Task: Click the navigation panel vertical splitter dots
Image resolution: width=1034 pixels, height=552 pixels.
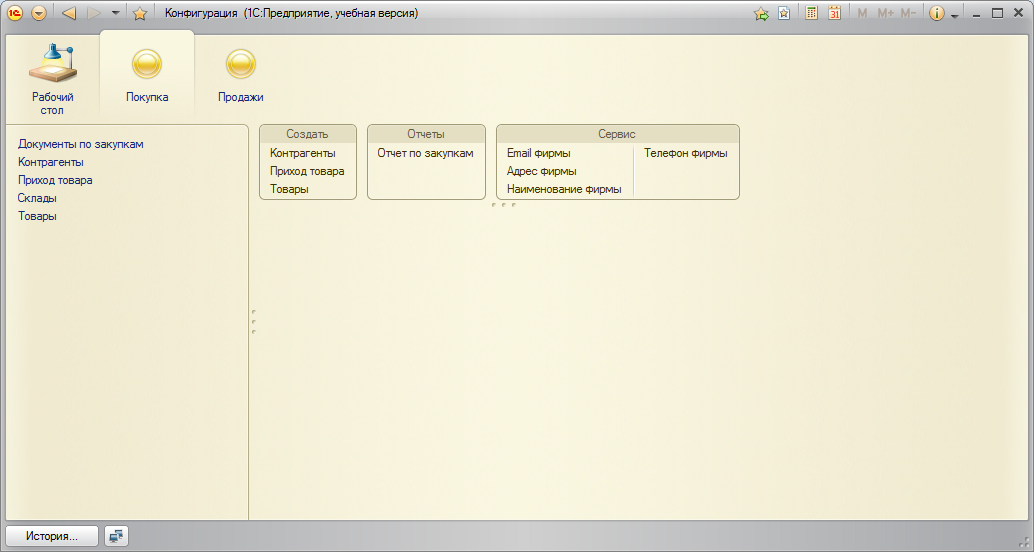Action: click(253, 322)
